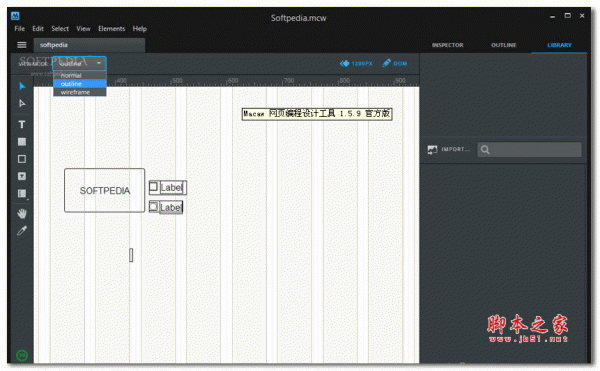The width and height of the screenshot is (600, 371).
Task: Select the filled rectangle tool
Action: pos(22,142)
